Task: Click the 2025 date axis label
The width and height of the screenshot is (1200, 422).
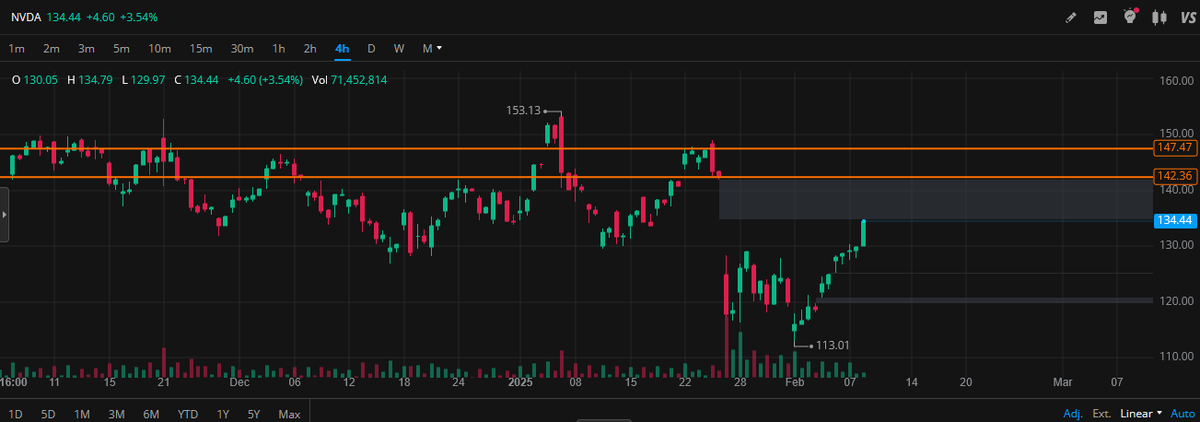Action: click(x=520, y=382)
